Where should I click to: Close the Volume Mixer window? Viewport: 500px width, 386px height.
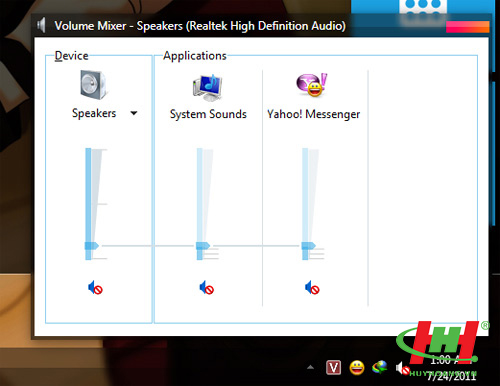point(468,27)
